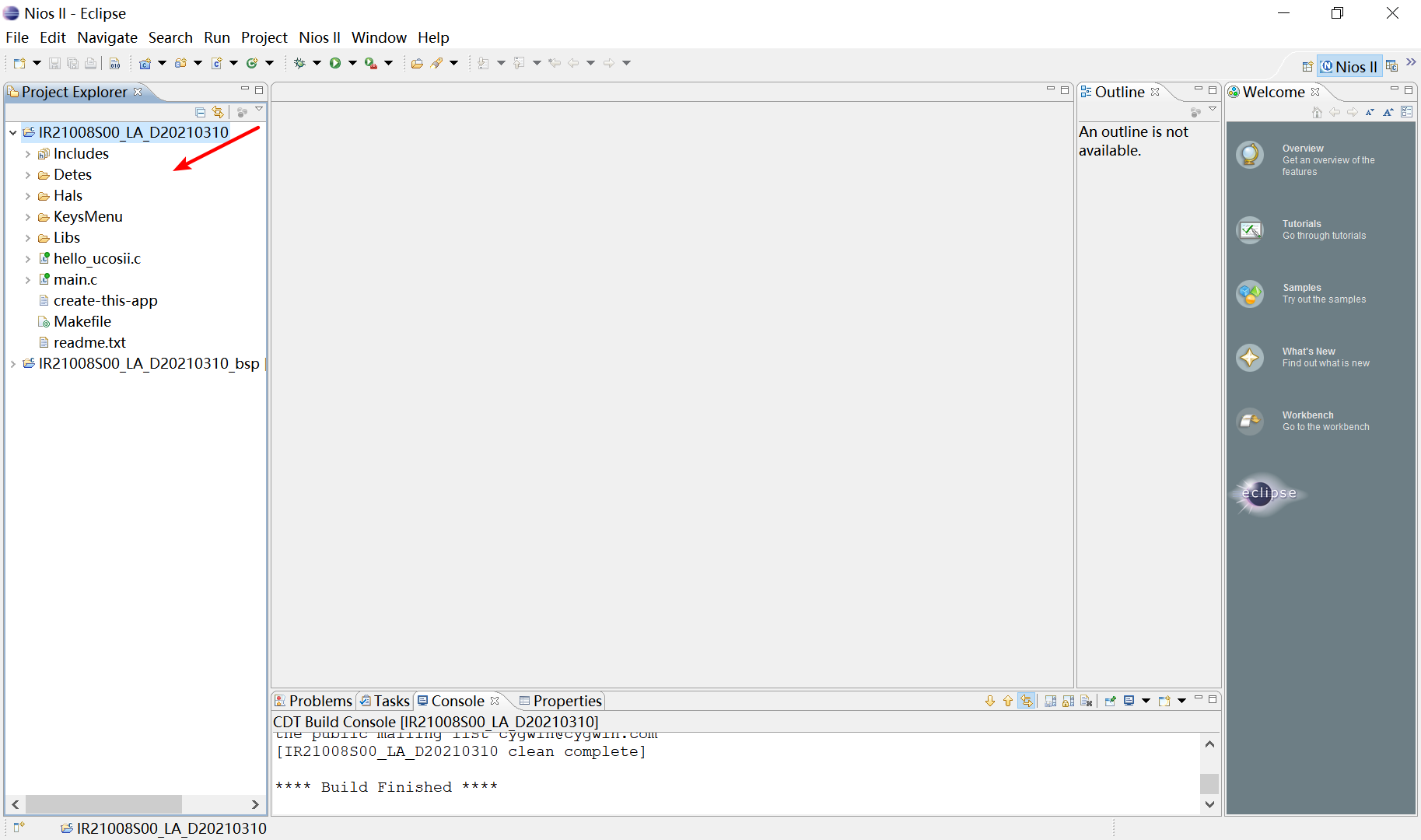Image resolution: width=1421 pixels, height=840 pixels.
Task: Toggle Link with Editor in Project Explorer
Action: 219,112
